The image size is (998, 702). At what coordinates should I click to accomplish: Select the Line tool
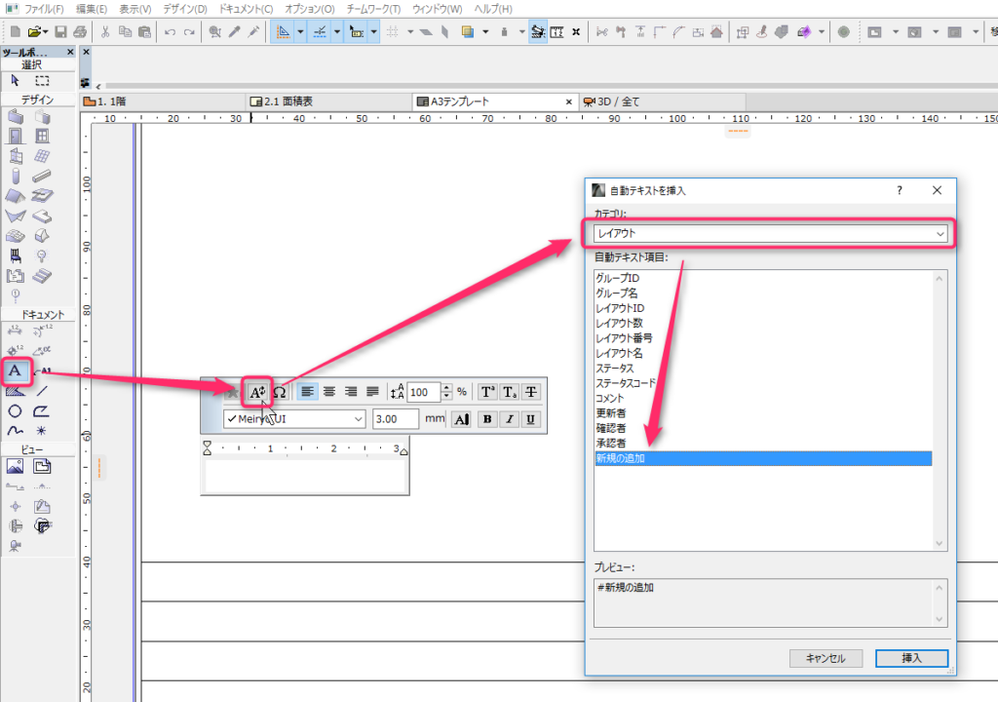coord(42,391)
